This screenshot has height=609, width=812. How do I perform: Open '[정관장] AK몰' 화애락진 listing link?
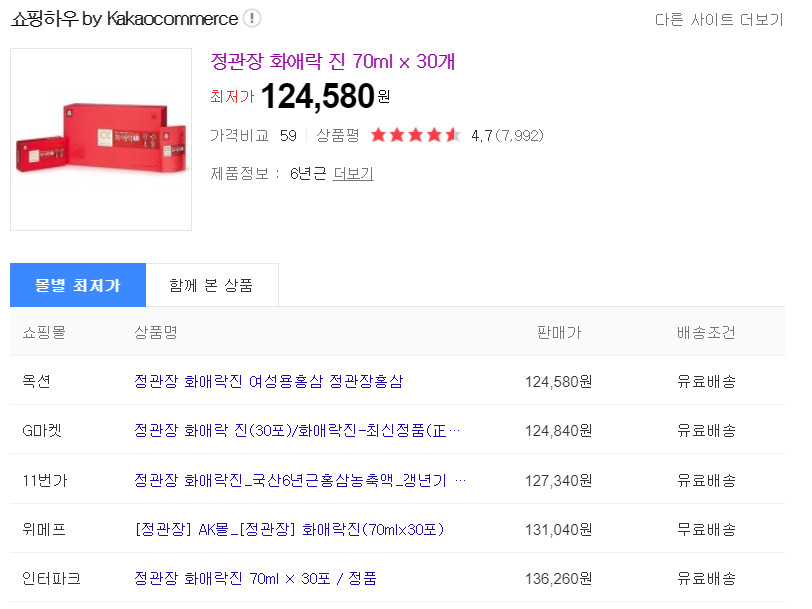click(289, 529)
